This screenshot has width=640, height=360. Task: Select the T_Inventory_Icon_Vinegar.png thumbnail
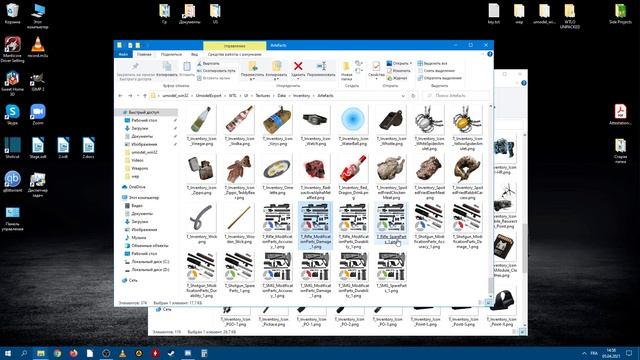(x=201, y=119)
